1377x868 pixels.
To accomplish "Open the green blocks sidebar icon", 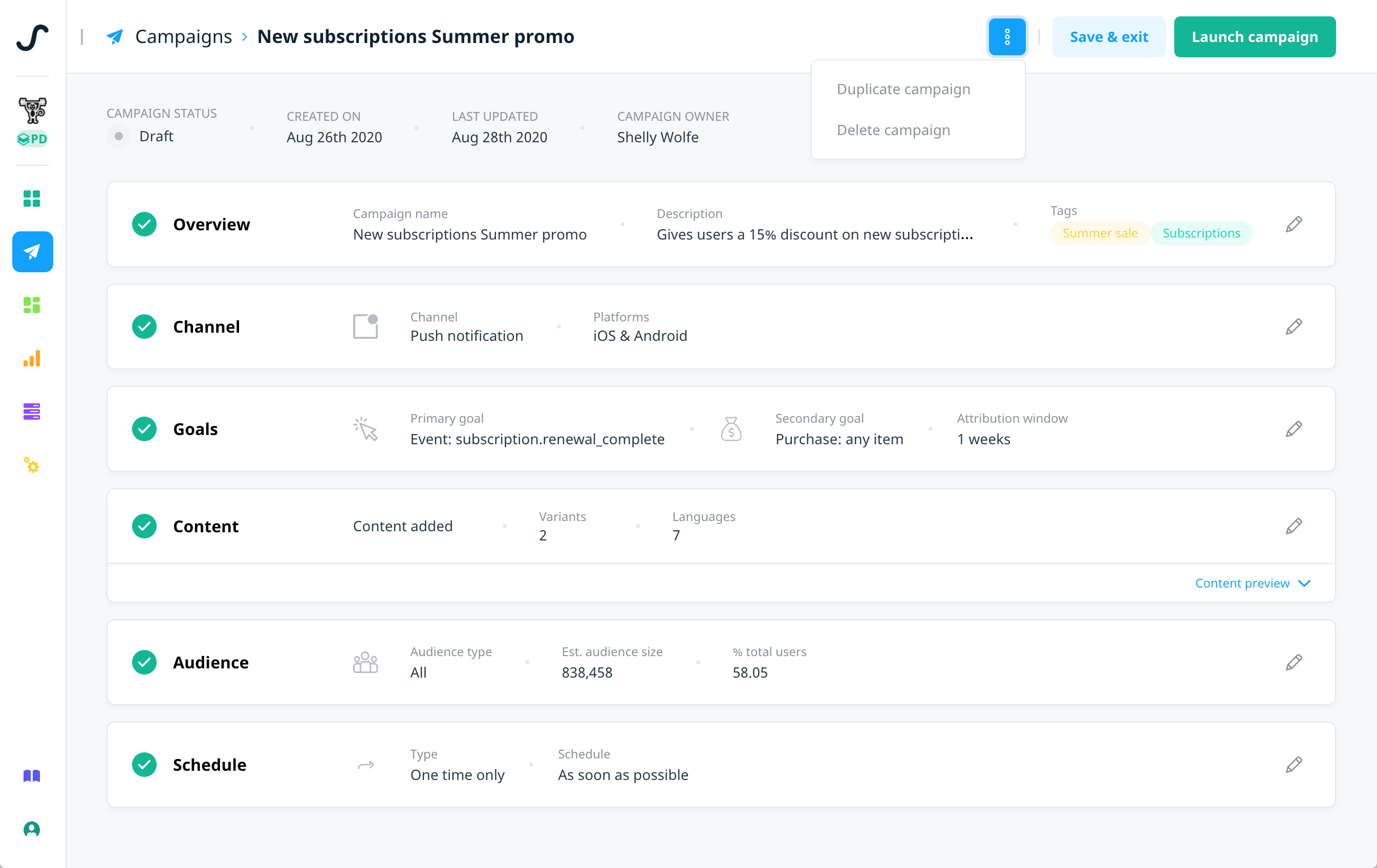I will click(32, 305).
